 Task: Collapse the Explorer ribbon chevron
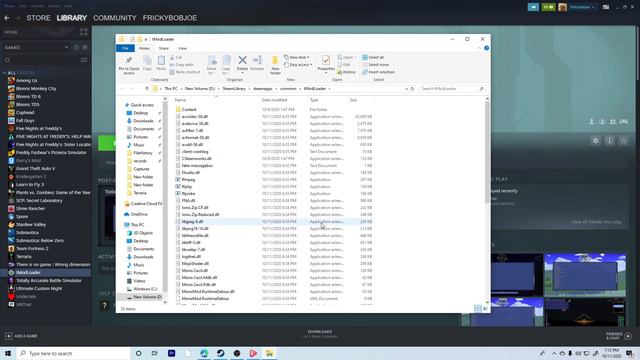click(x=479, y=48)
